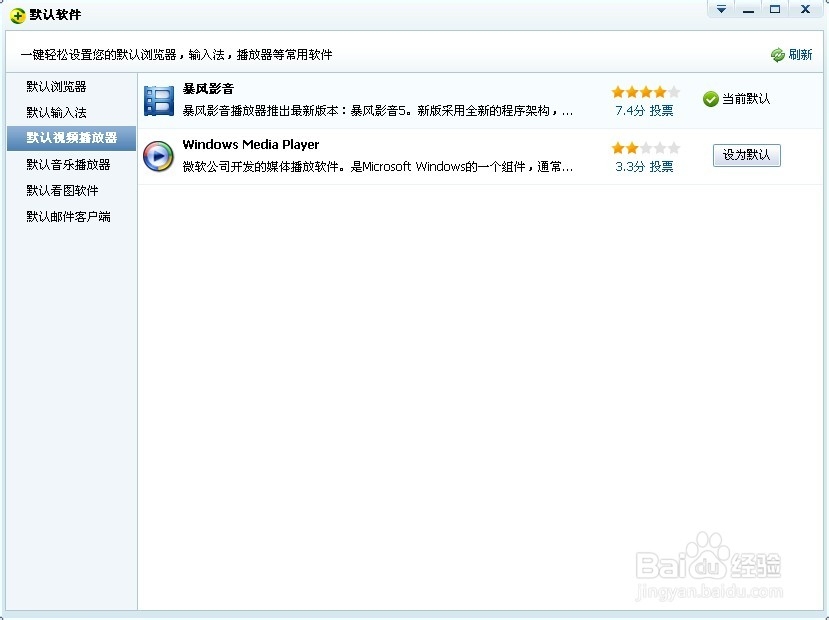Screen dimensions: 829x620
Task: Click the 暴风影音播放器推出最新版本 description
Action: pyautogui.click(x=377, y=111)
